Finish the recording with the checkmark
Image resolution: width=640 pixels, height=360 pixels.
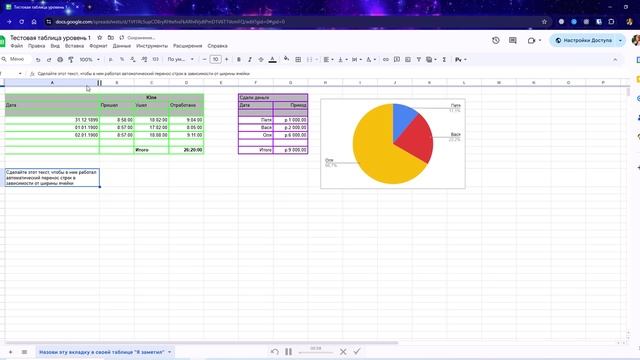pyautogui.click(x=357, y=351)
